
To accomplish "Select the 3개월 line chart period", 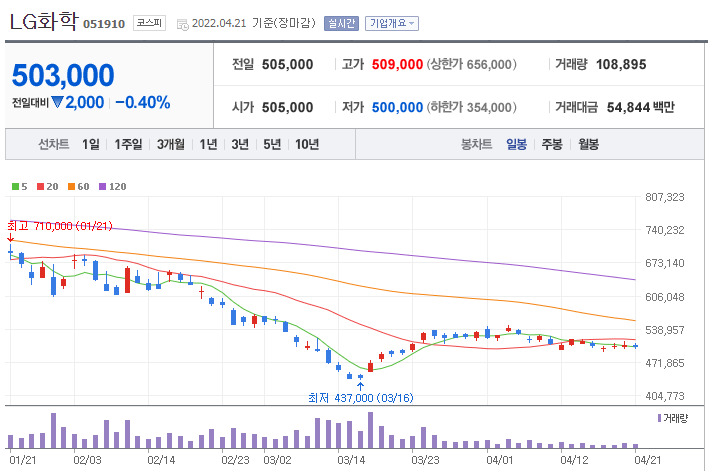I will coord(171,145).
